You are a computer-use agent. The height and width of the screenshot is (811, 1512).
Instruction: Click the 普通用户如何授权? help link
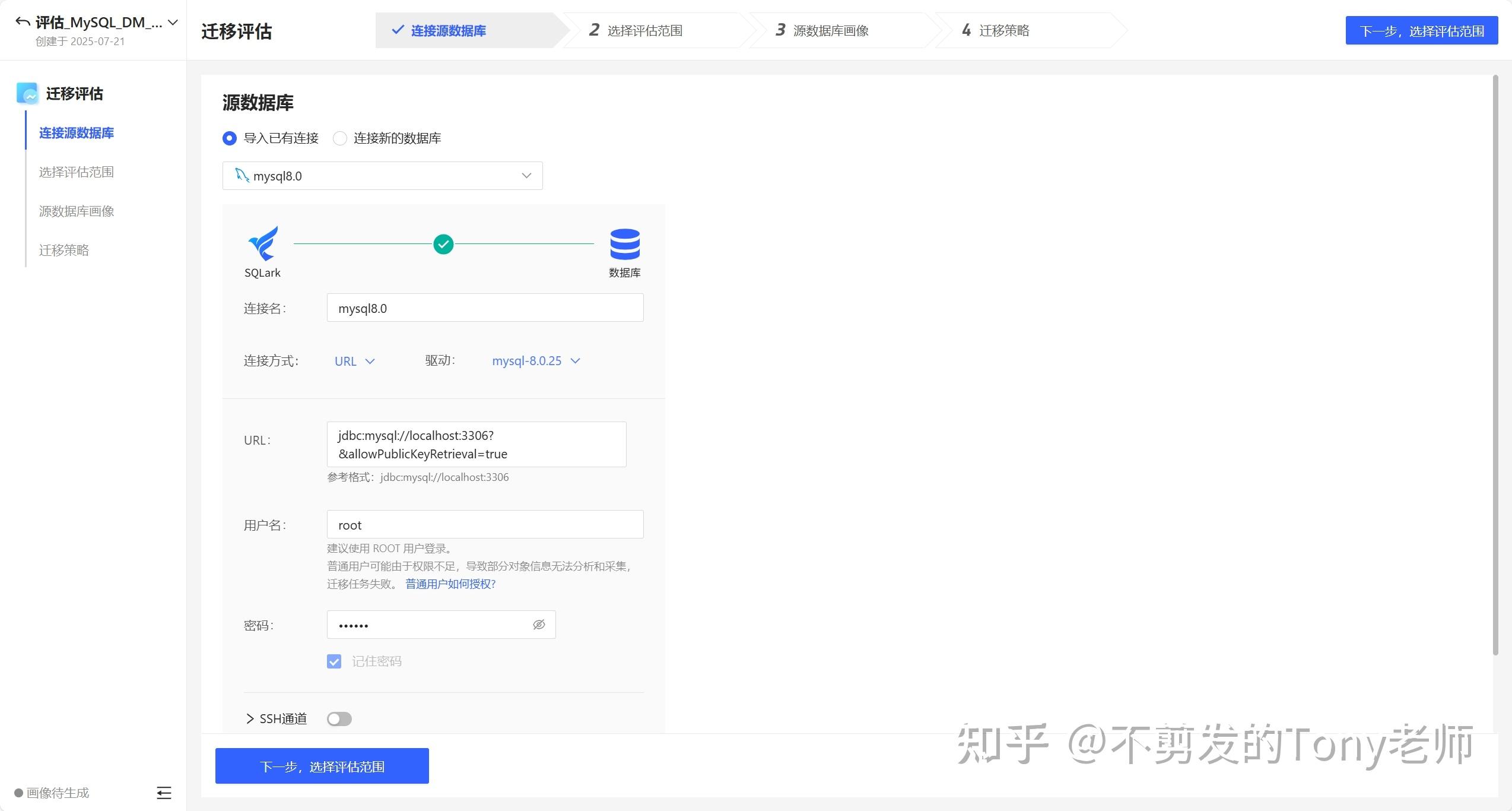pyautogui.click(x=450, y=584)
